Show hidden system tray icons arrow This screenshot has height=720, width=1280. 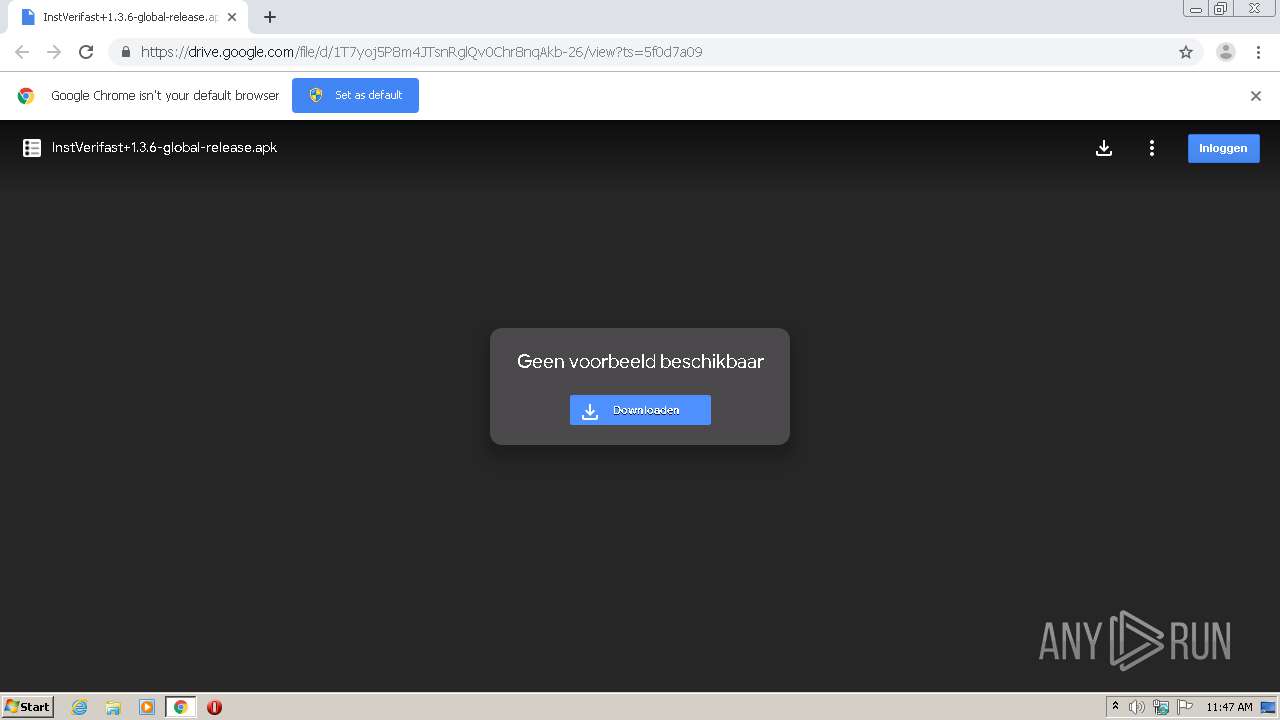1115,707
